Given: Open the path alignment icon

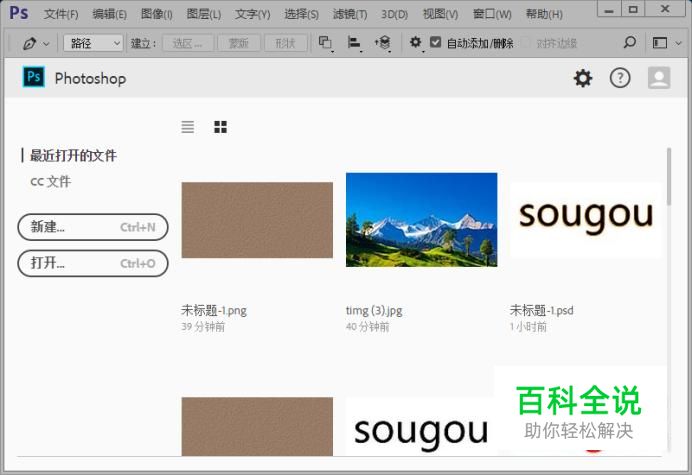Looking at the screenshot, I should [354, 43].
